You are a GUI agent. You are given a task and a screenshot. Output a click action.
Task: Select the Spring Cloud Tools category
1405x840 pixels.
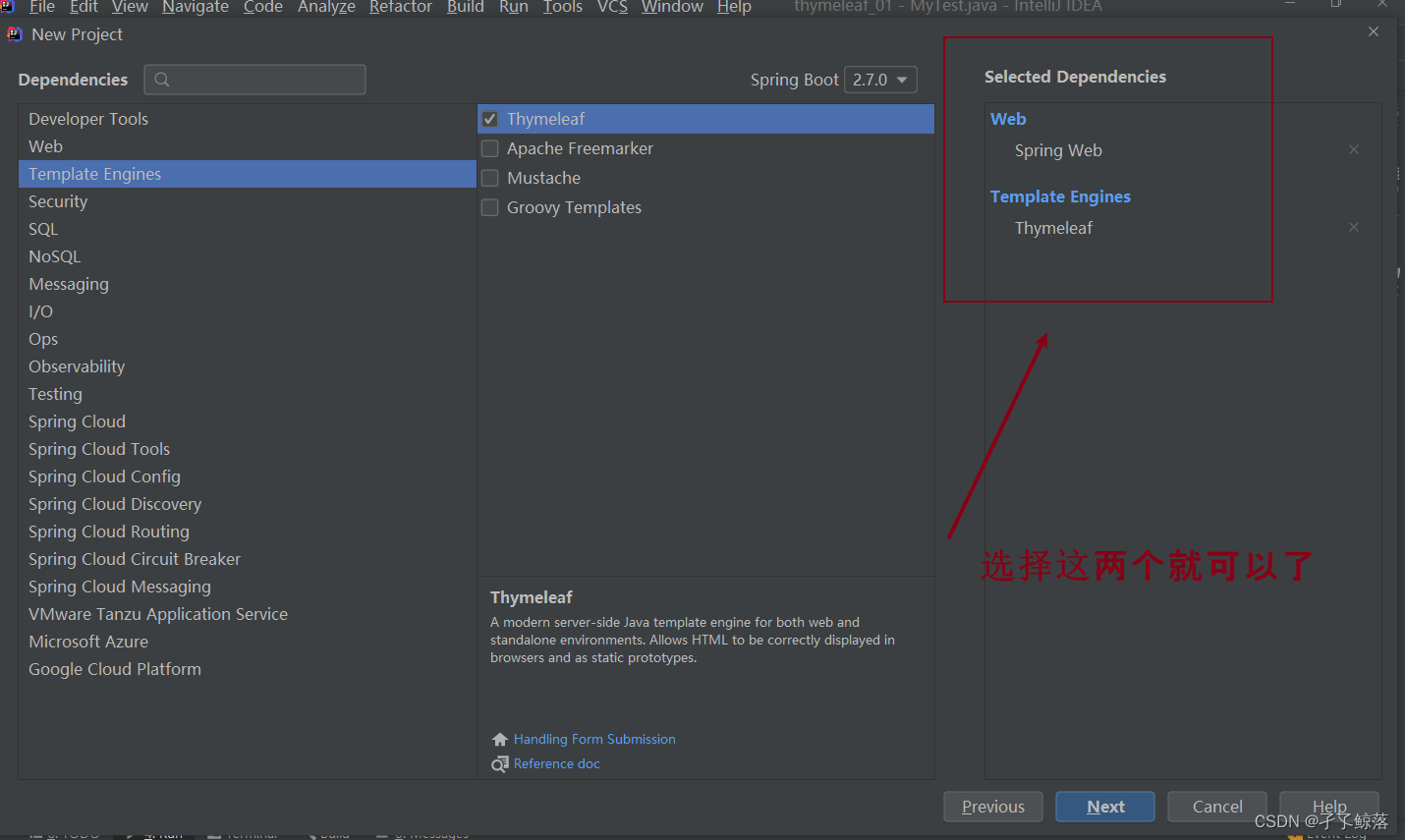(x=247, y=449)
